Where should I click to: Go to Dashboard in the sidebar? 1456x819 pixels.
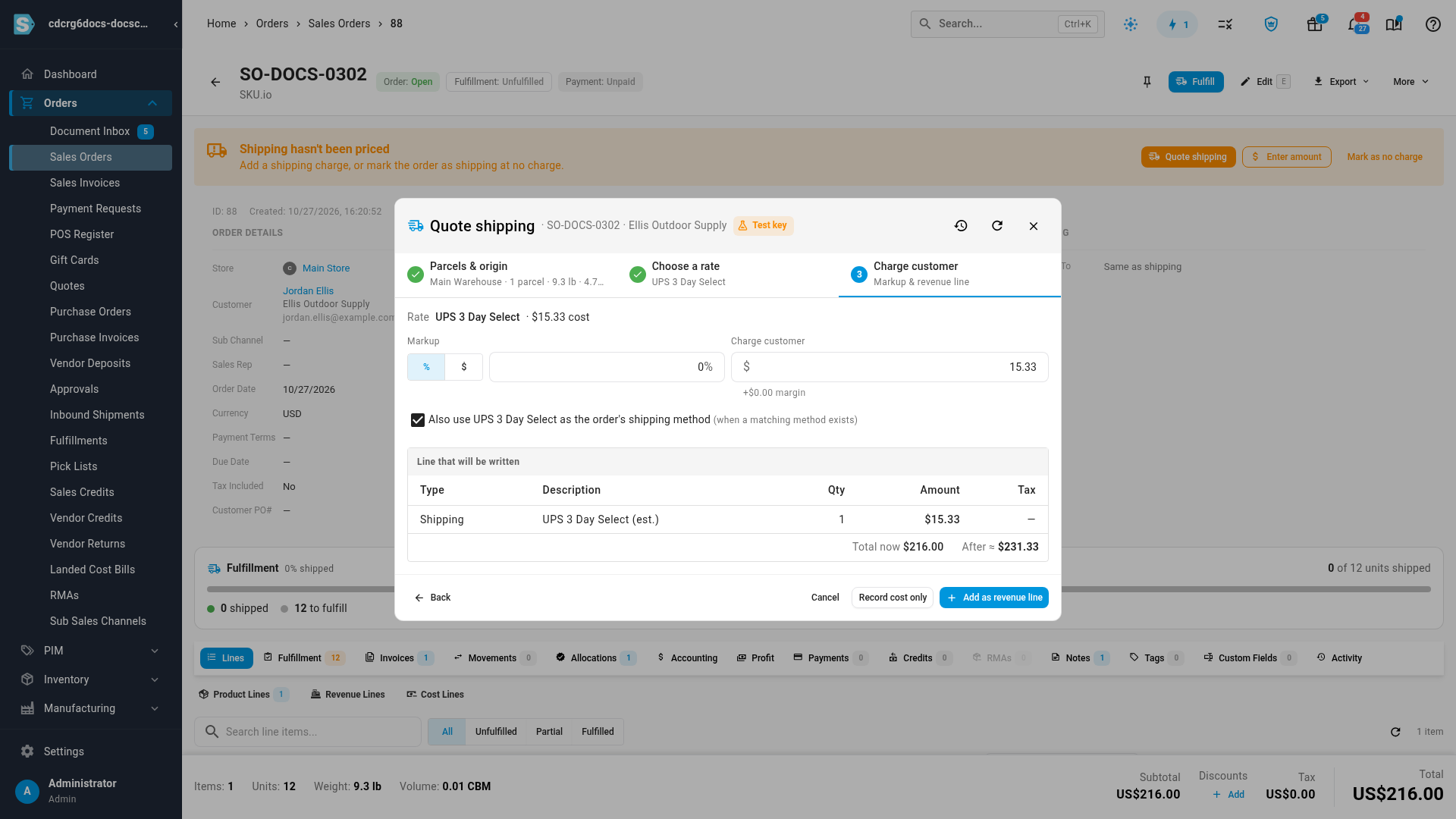(91, 74)
